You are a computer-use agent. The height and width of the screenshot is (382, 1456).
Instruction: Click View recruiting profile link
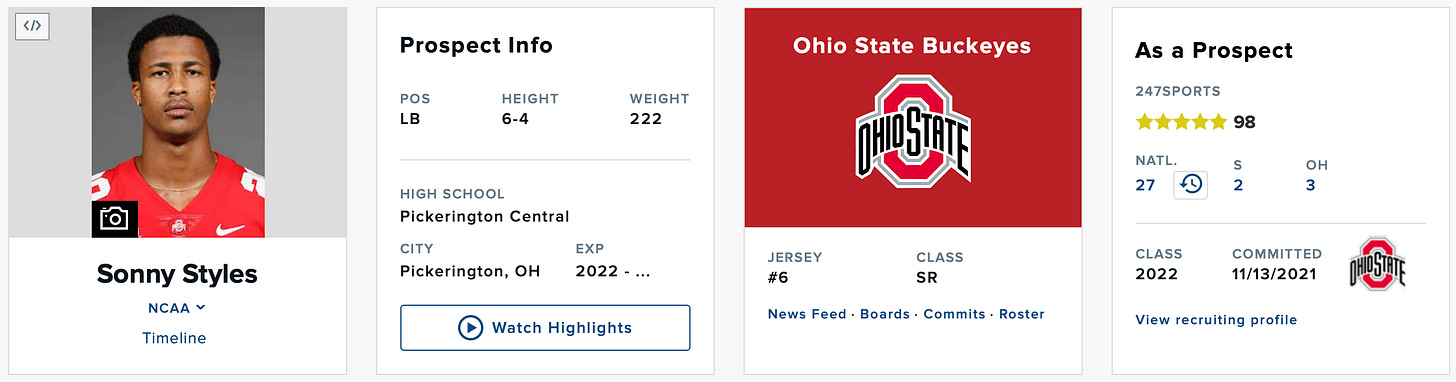(1216, 320)
